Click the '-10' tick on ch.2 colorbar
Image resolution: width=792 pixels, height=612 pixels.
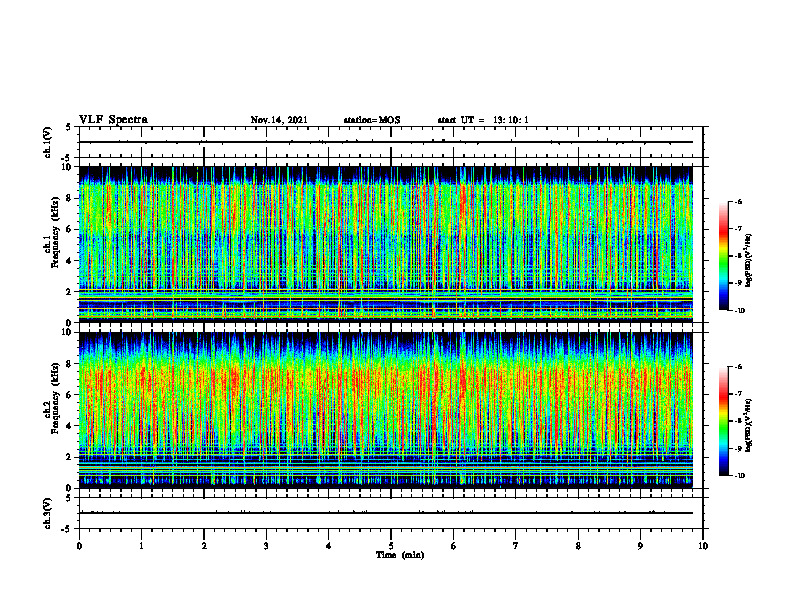pyautogui.click(x=740, y=475)
